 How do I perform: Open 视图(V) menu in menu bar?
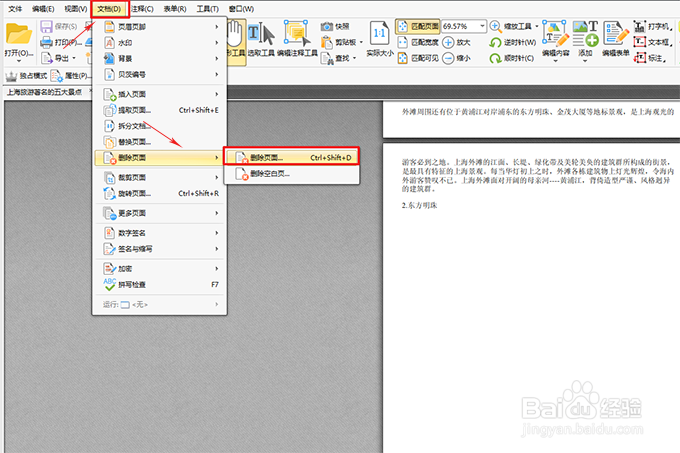click(75, 9)
